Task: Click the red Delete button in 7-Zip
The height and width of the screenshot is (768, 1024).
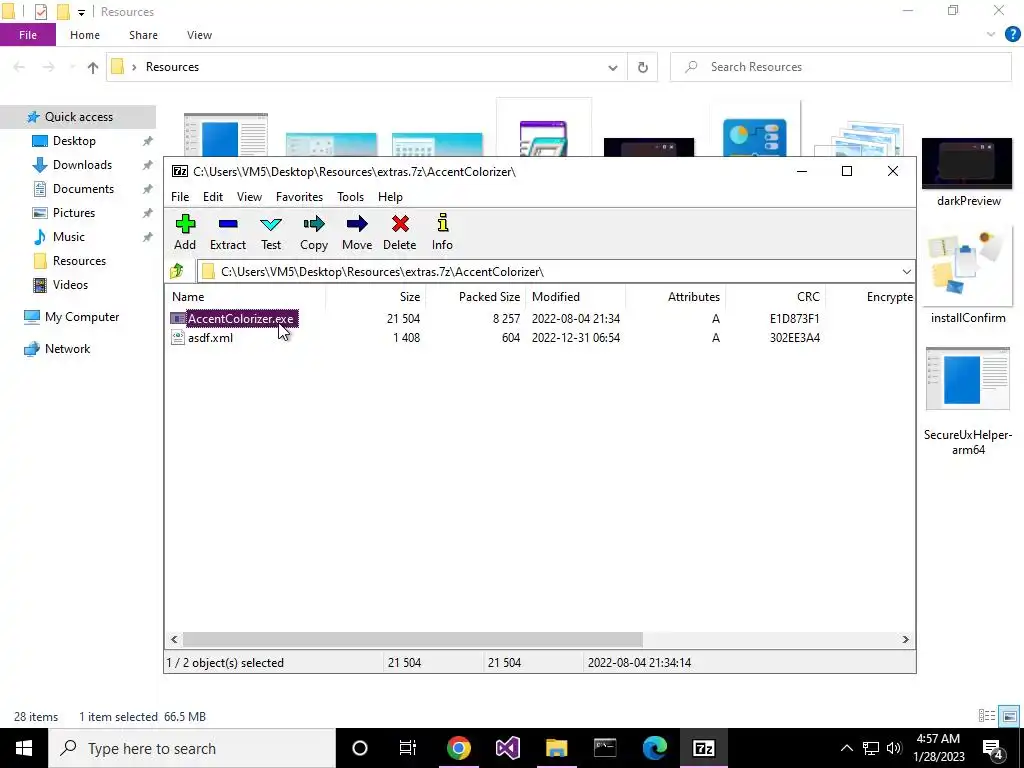Action: tap(400, 232)
